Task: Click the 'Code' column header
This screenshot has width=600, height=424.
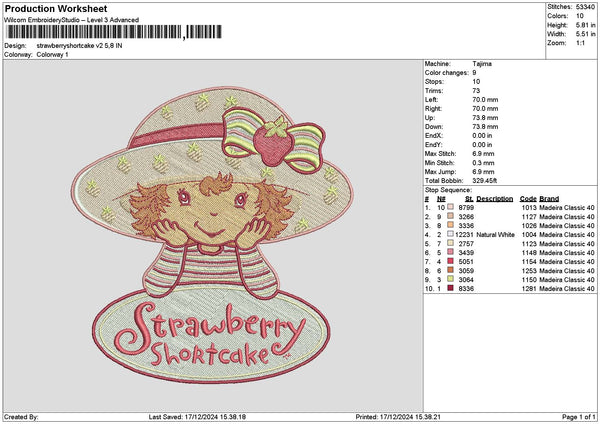Action: click(528, 199)
